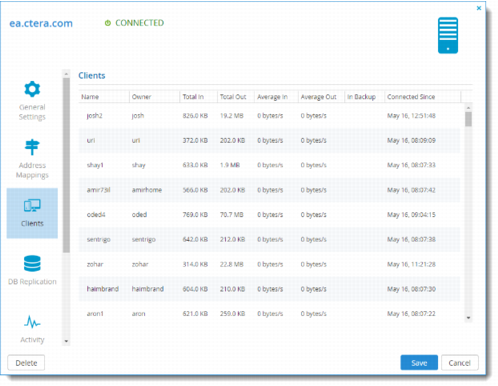Image resolution: width=498 pixels, height=386 pixels.
Task: Click the Save button
Action: pos(419,363)
